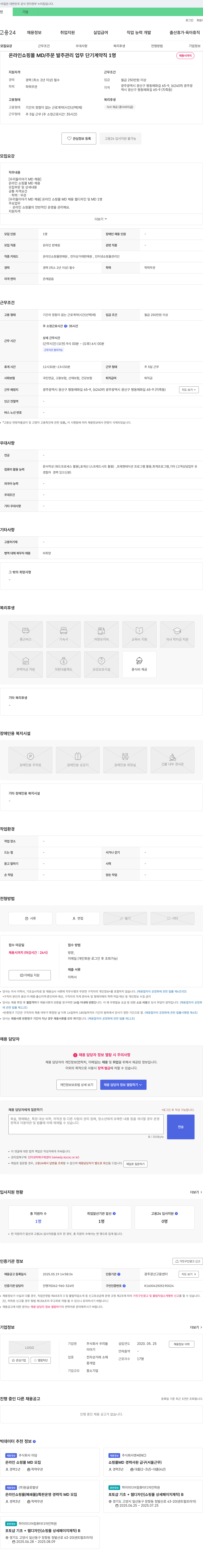This screenshot has height=1568, width=203.
Task: Expand 입사지원 현황 with 더보기
Action: click(196, 1192)
